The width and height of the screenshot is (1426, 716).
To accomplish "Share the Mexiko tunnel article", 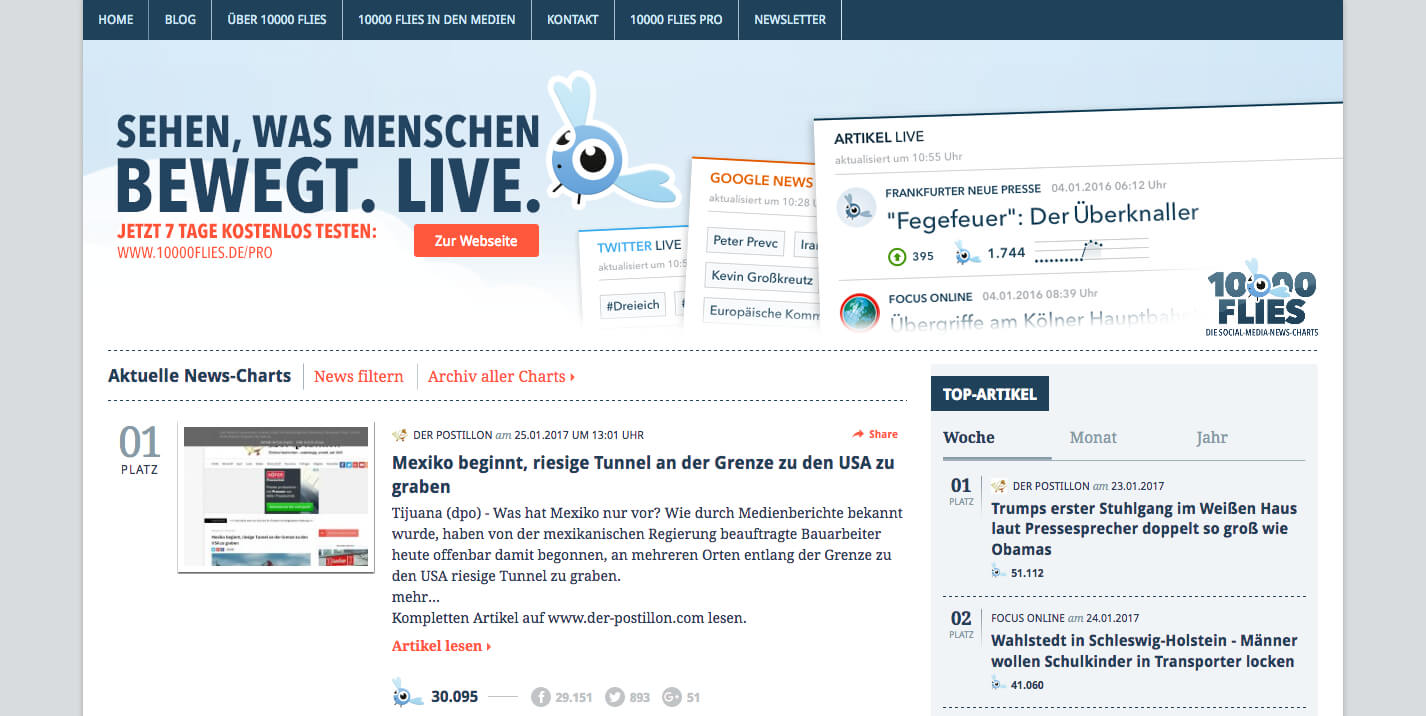I will pyautogui.click(x=875, y=434).
